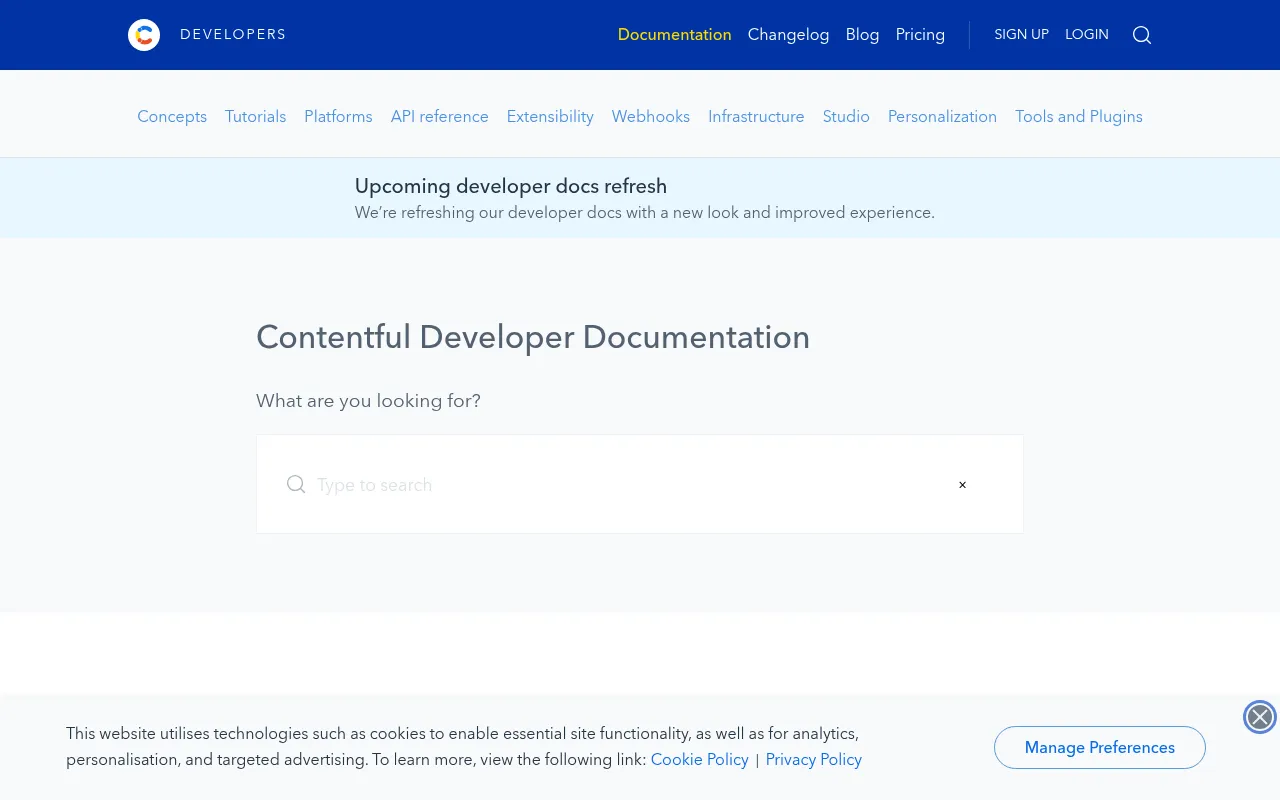Click LOGIN link
This screenshot has width=1280, height=800.
pyautogui.click(x=1087, y=35)
